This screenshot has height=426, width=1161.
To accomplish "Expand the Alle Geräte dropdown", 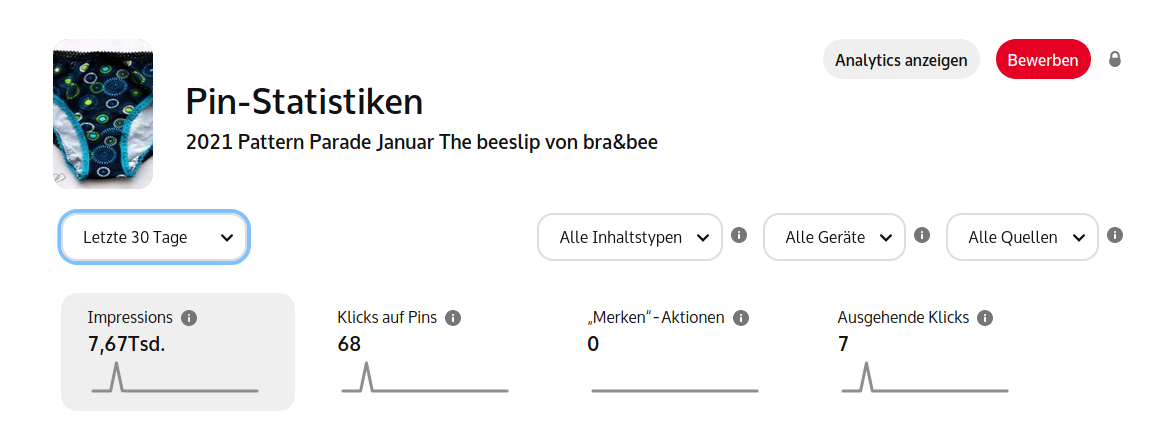I will (x=834, y=238).
